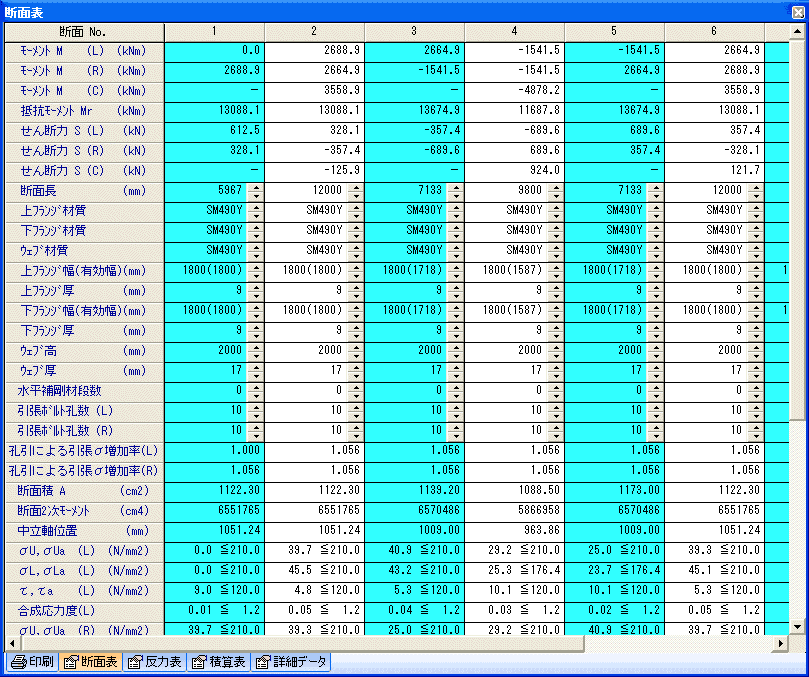
Task: Decrease 下フランジ幅 for section 5
Action: coord(656,317)
